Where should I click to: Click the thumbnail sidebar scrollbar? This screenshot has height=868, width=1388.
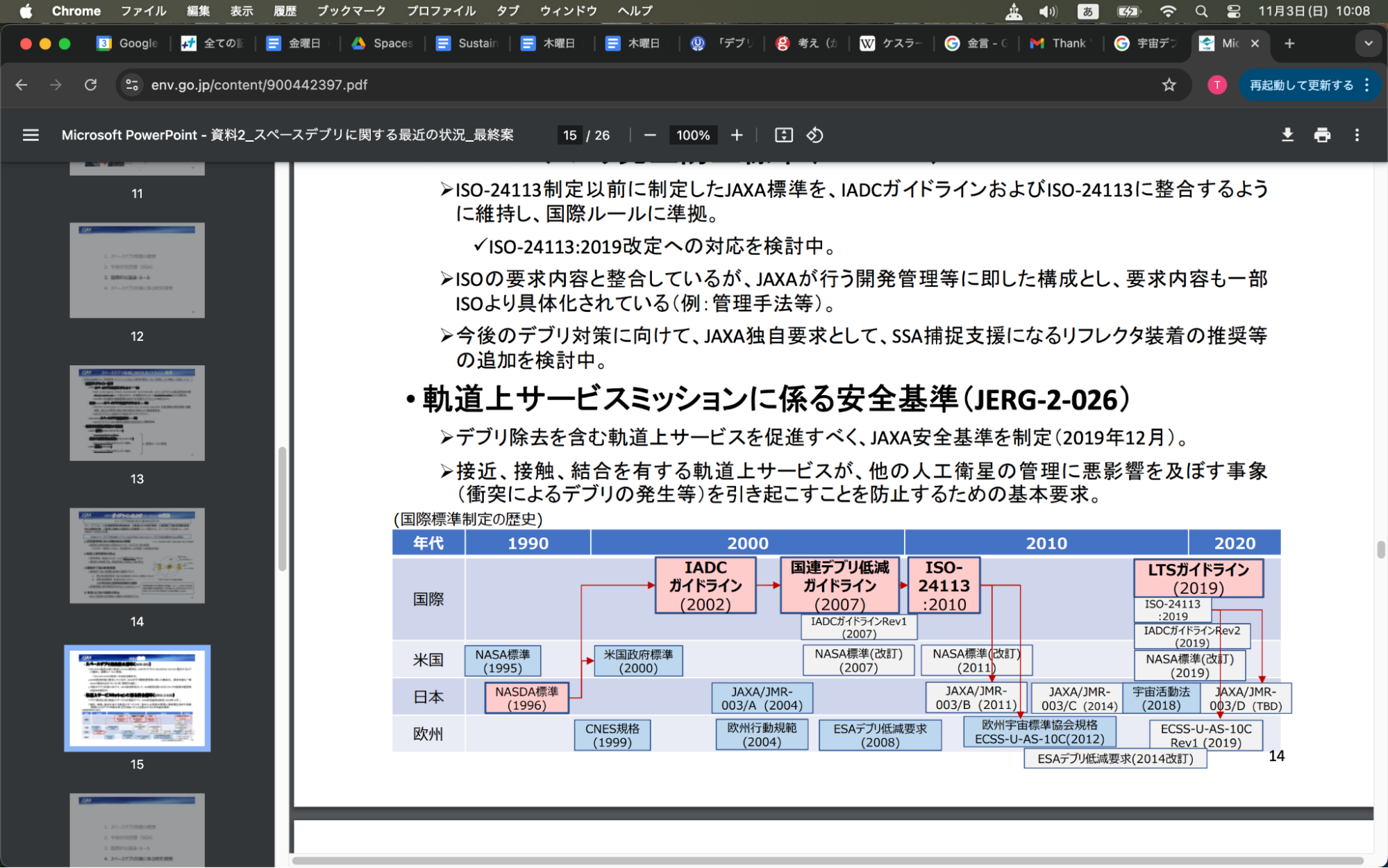pos(282,509)
